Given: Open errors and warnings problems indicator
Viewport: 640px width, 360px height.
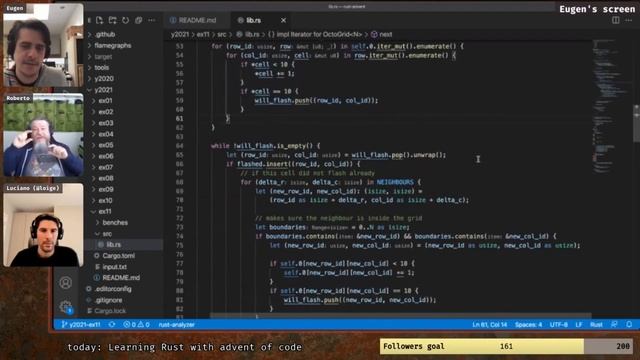Looking at the screenshot, I should tap(136, 324).
